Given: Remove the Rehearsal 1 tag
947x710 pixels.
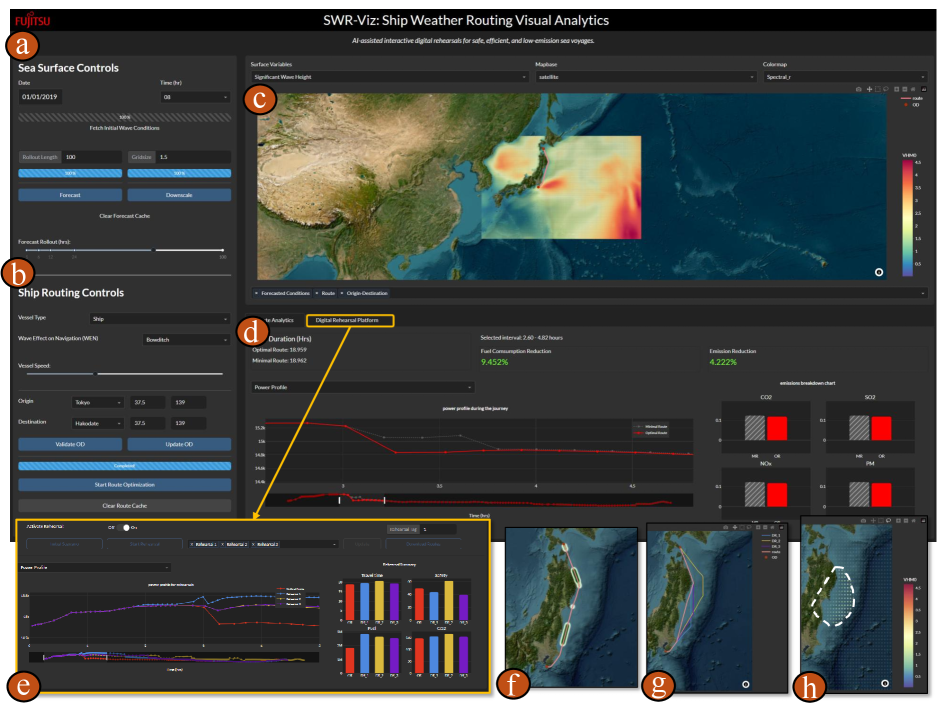Looking at the screenshot, I should coord(191,544).
